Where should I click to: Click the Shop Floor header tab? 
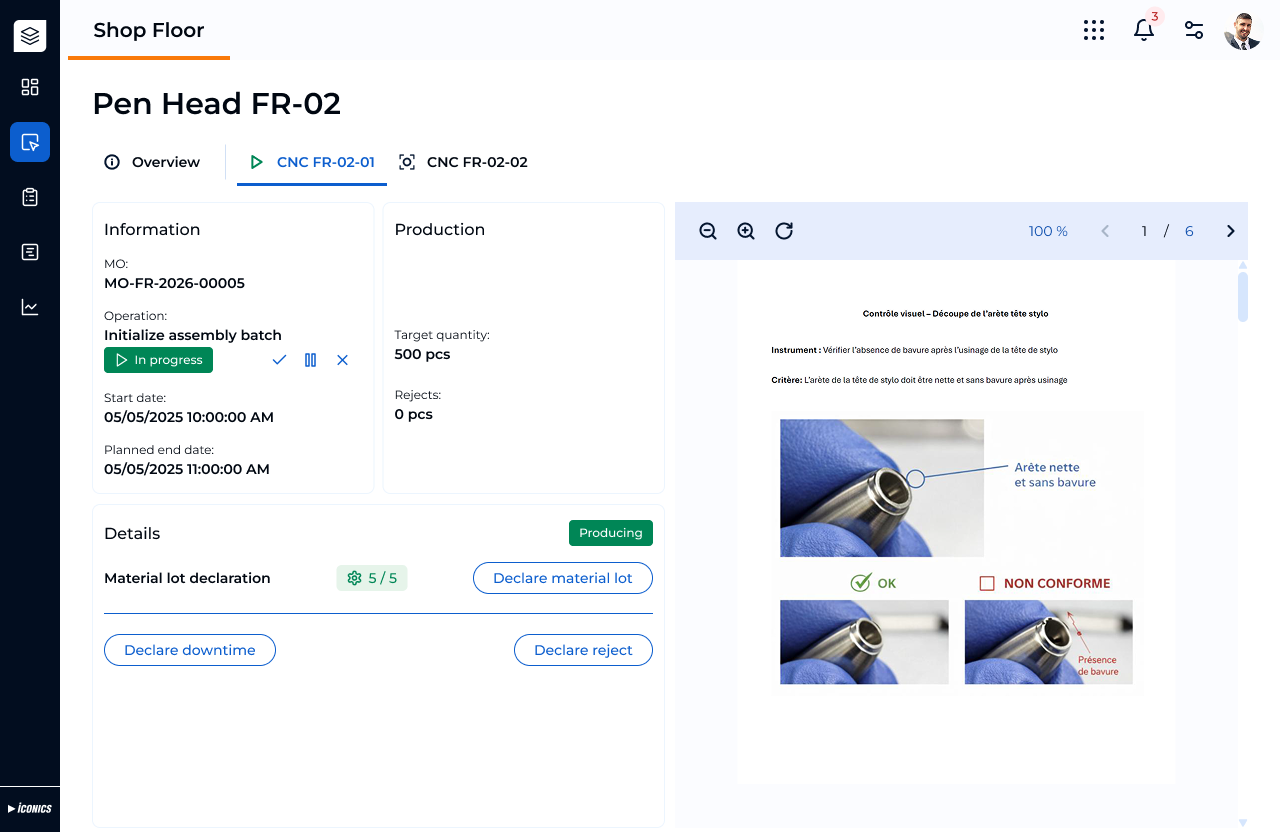[x=149, y=30]
